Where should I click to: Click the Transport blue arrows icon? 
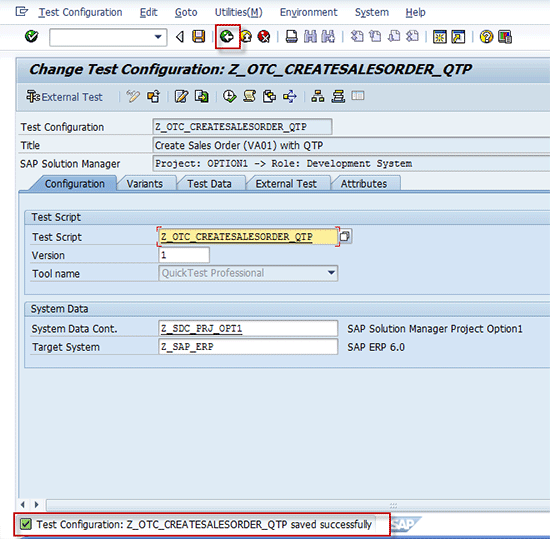click(x=290, y=96)
